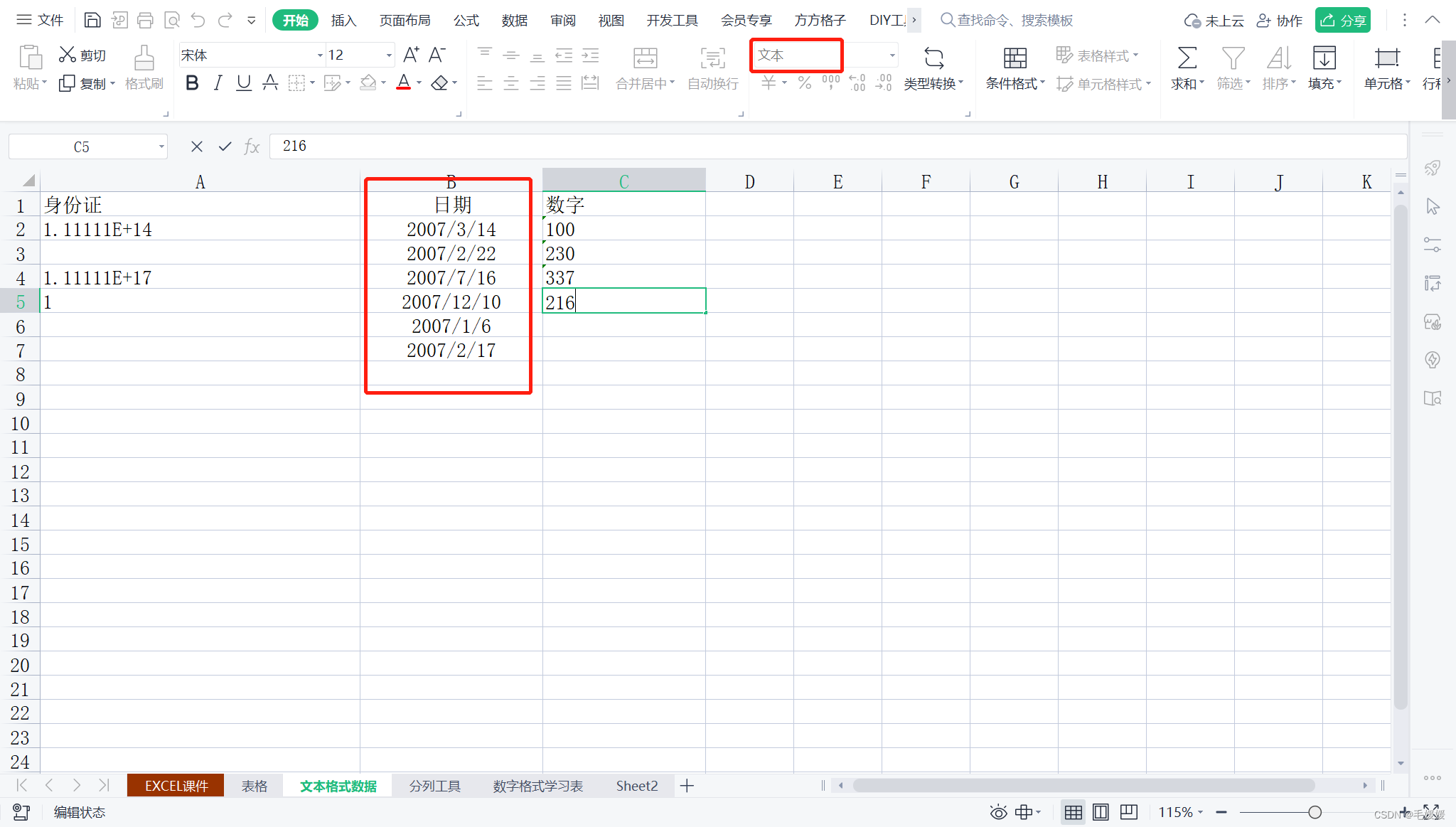1456x827 pixels.
Task: Toggle bold formatting
Action: 191,83
